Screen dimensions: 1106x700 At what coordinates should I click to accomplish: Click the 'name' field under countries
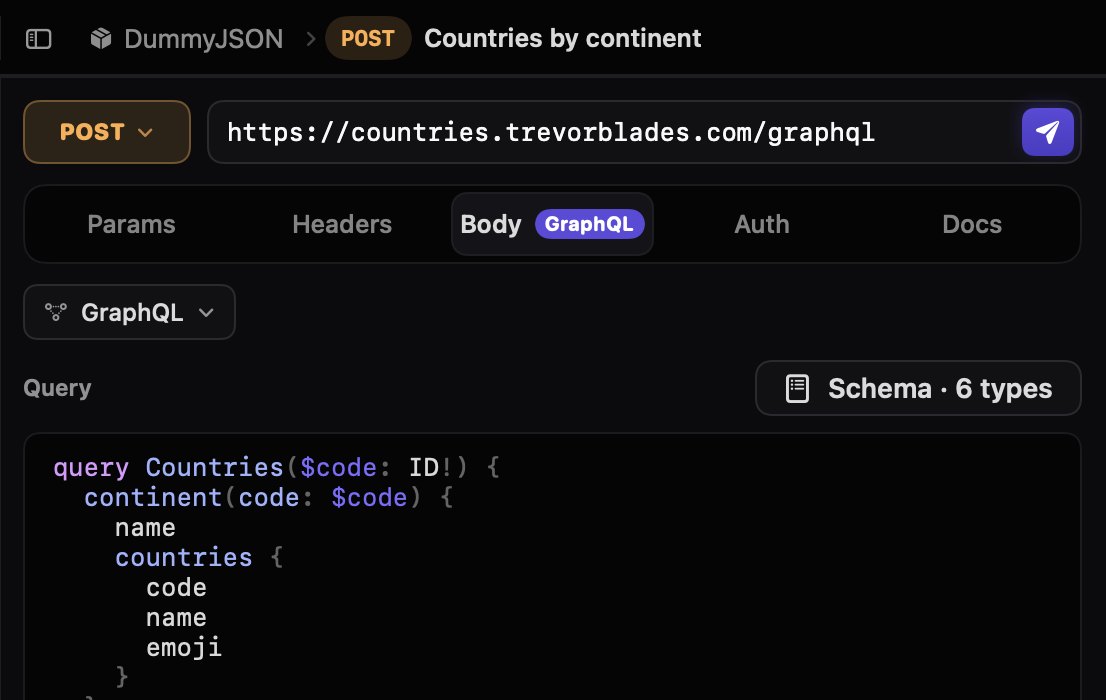point(176,617)
